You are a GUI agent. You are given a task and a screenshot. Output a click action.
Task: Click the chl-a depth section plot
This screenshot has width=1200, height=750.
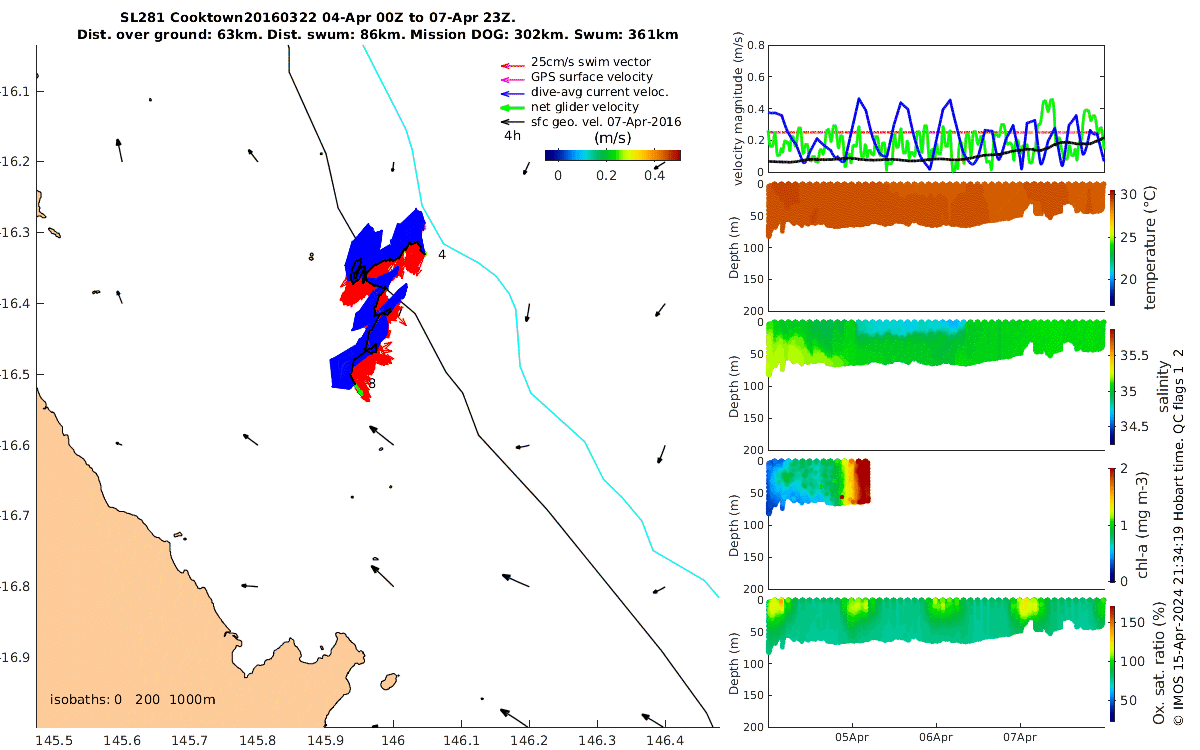point(936,524)
